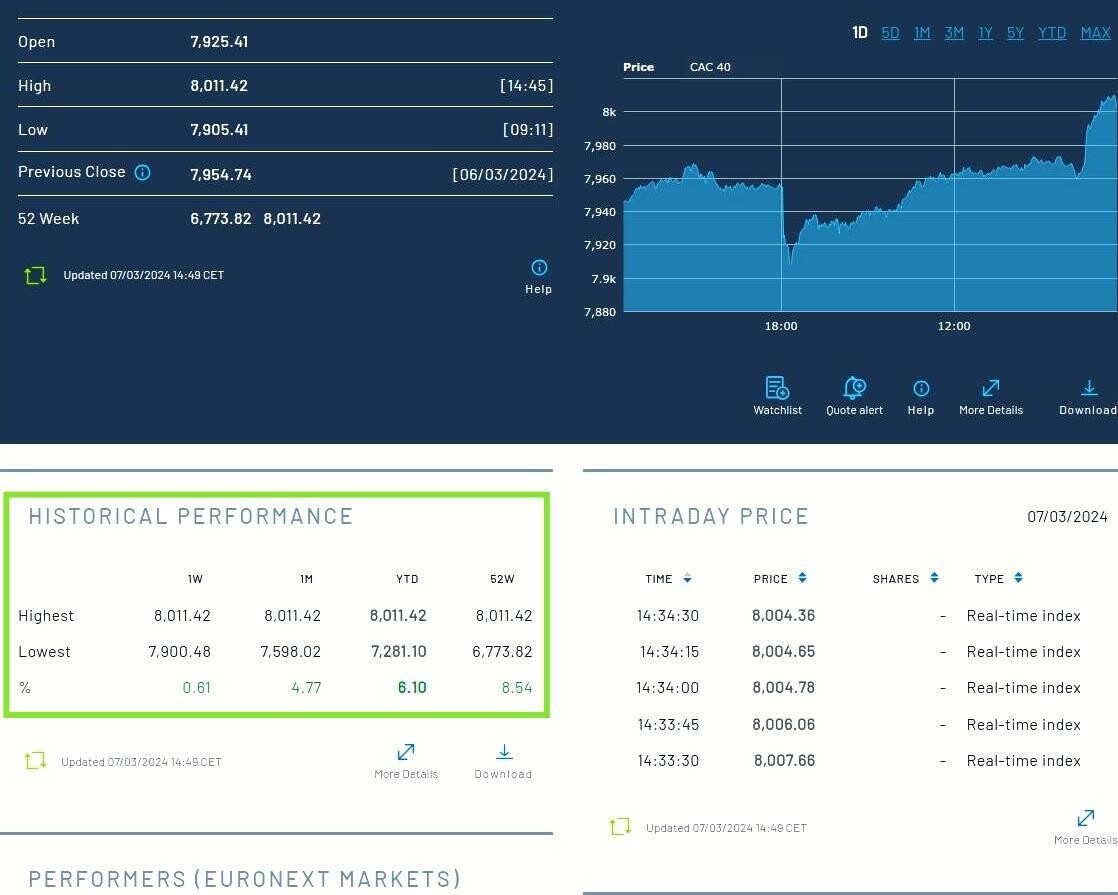Select the 1D chart range
This screenshot has height=895, width=1118.
click(860, 33)
